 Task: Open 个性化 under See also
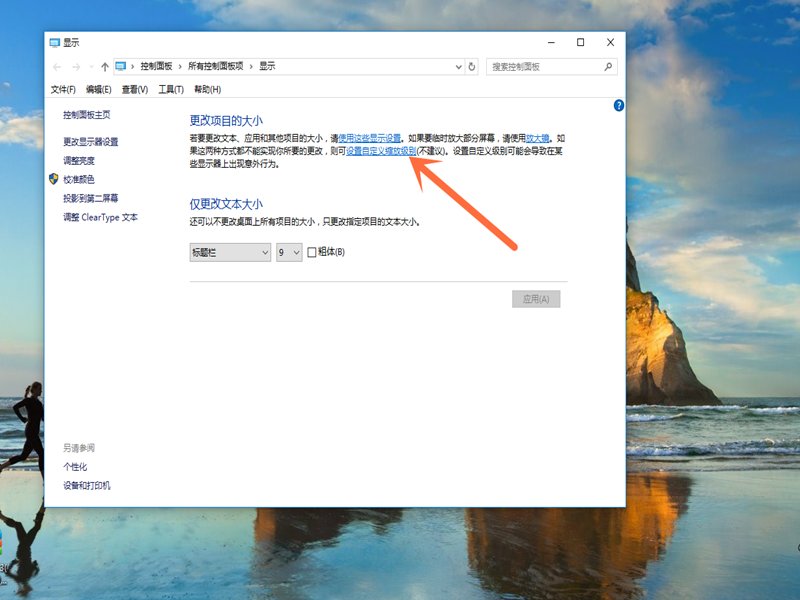75,467
